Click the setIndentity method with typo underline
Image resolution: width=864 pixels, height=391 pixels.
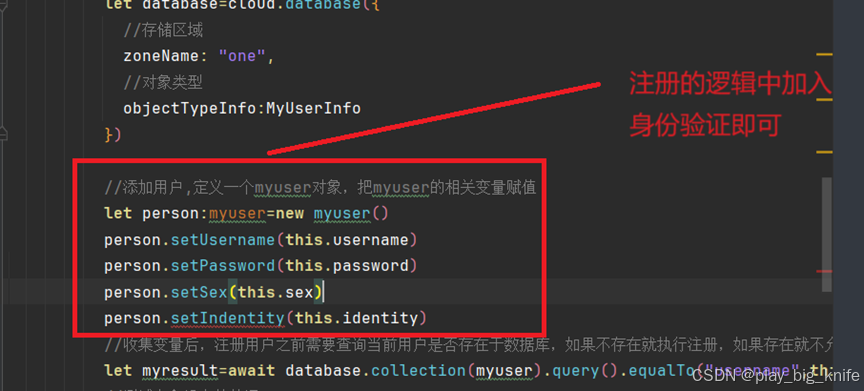(x=227, y=318)
